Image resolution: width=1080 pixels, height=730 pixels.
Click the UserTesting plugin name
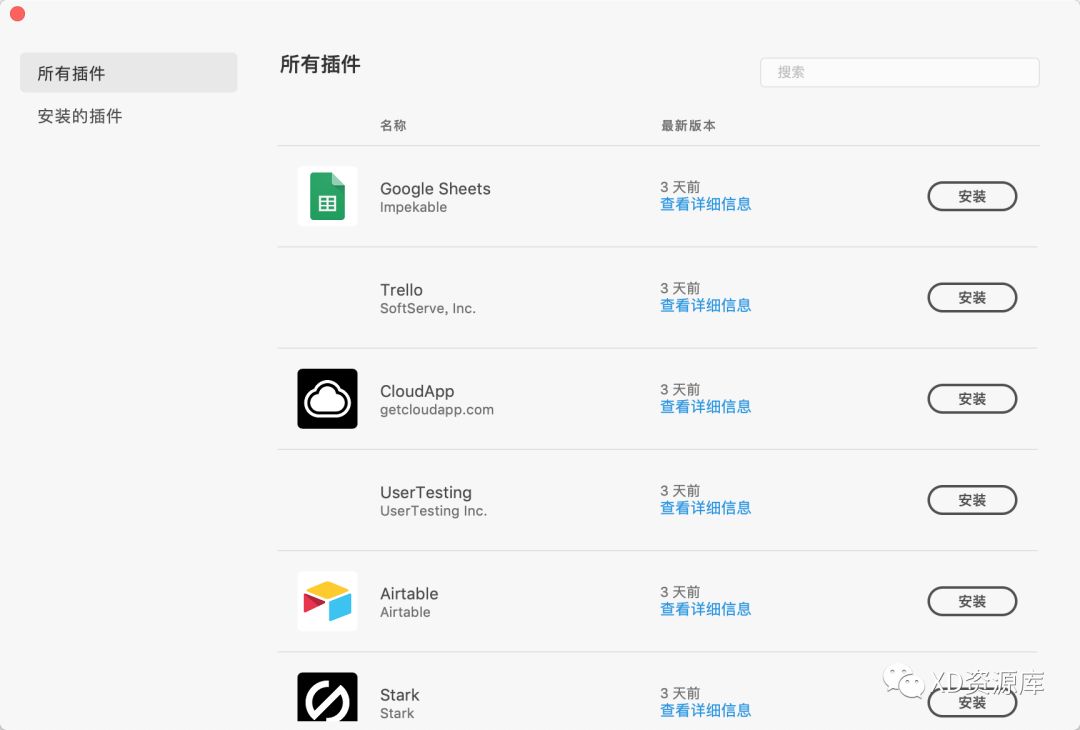pyautogui.click(x=426, y=492)
